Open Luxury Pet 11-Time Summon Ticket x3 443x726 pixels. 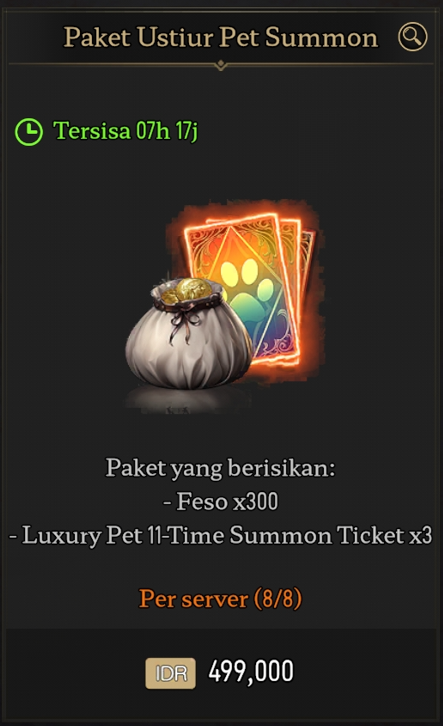(221, 536)
